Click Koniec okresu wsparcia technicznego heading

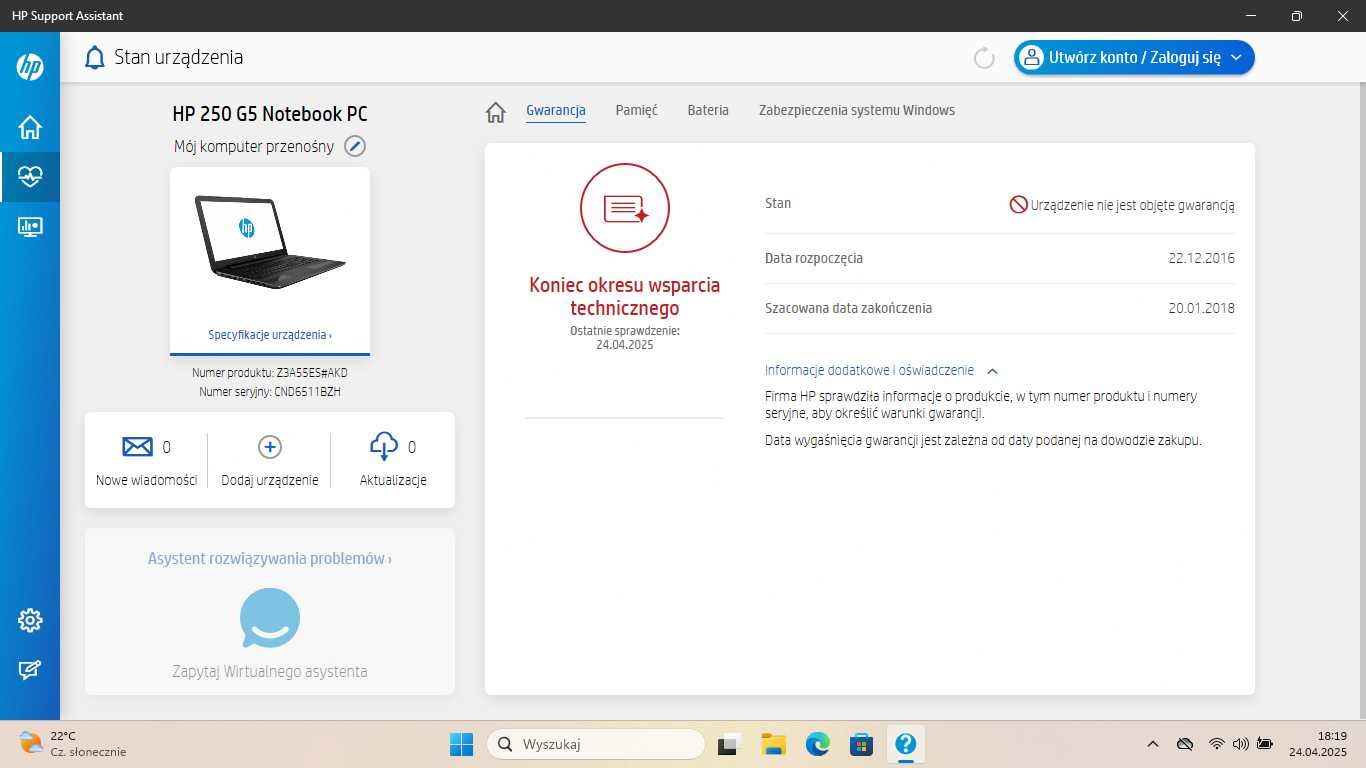(625, 297)
